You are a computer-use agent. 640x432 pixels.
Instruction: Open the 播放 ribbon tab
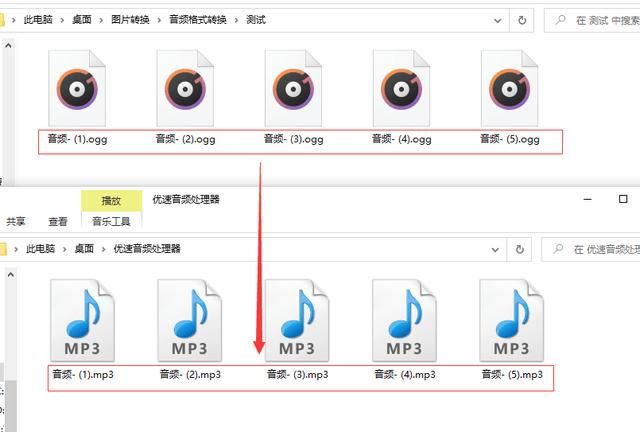(111, 200)
